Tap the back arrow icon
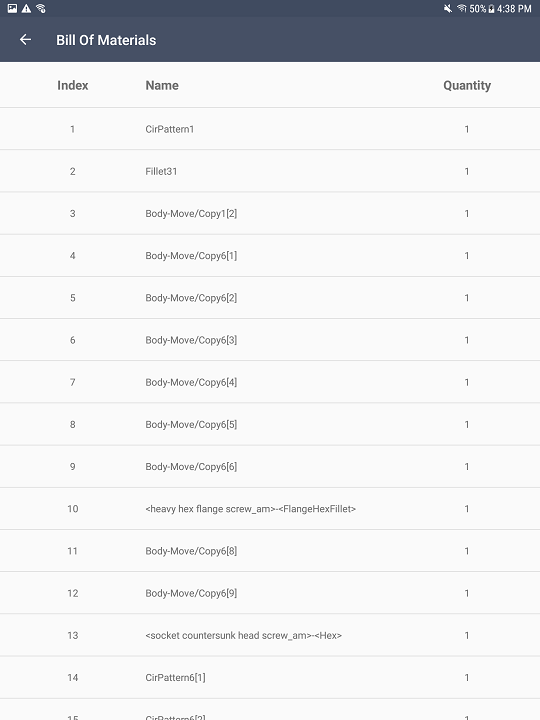 (25, 40)
